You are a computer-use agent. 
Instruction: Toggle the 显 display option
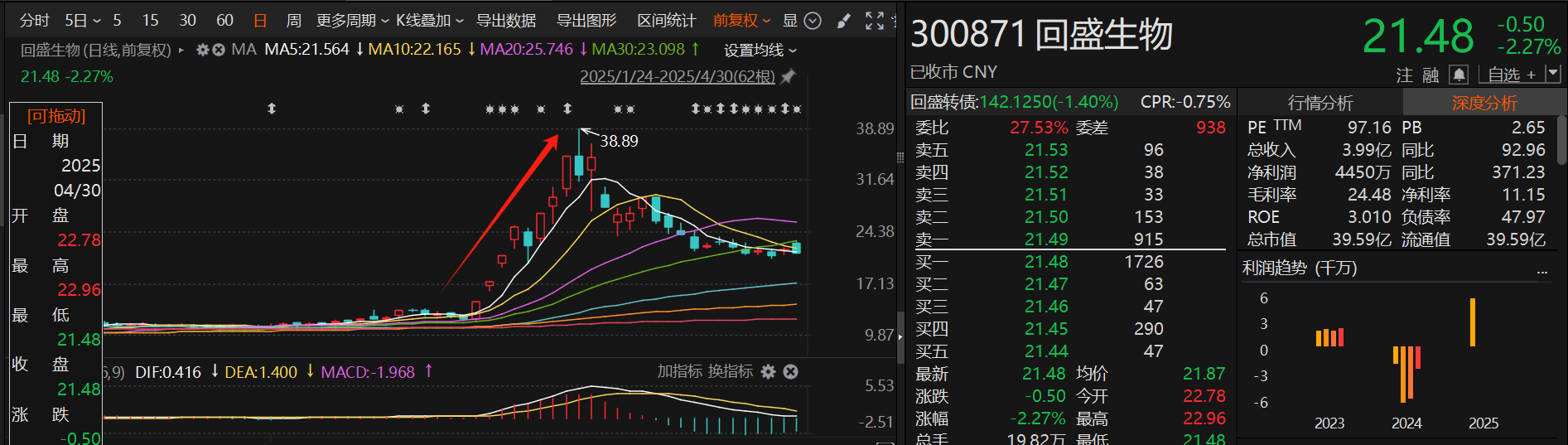[790, 21]
